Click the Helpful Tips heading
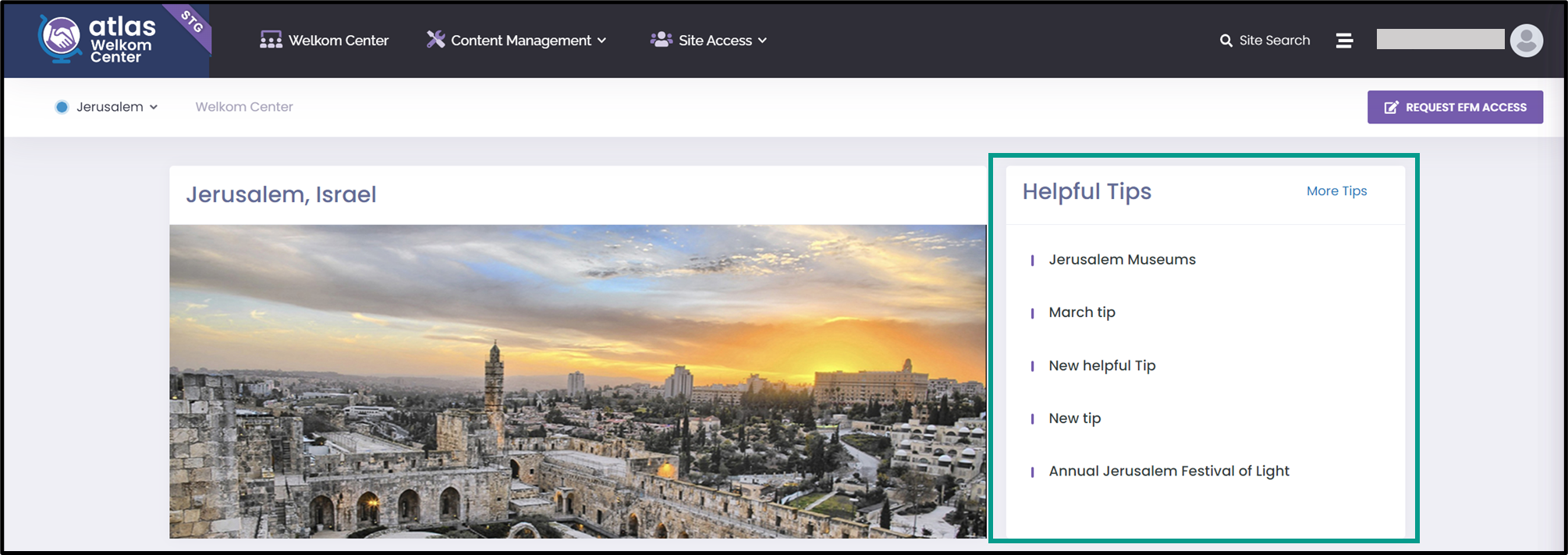 1087,192
